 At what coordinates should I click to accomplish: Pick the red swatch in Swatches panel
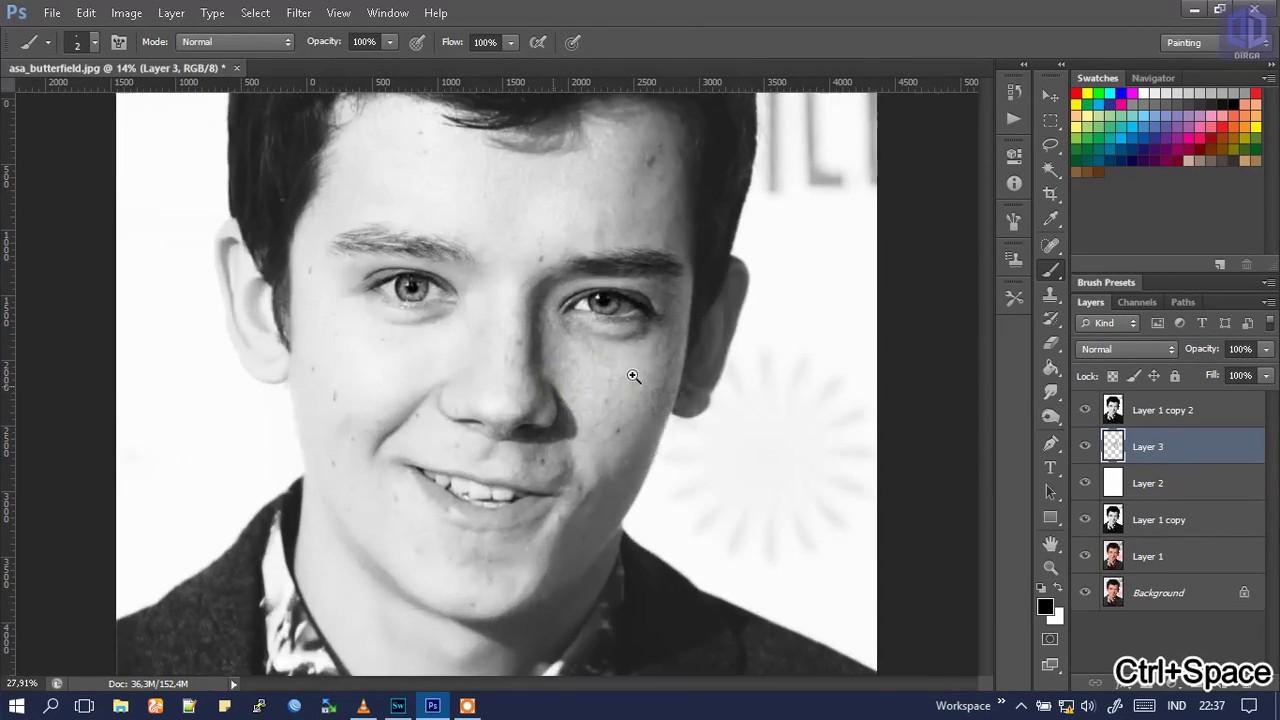coord(1076,94)
